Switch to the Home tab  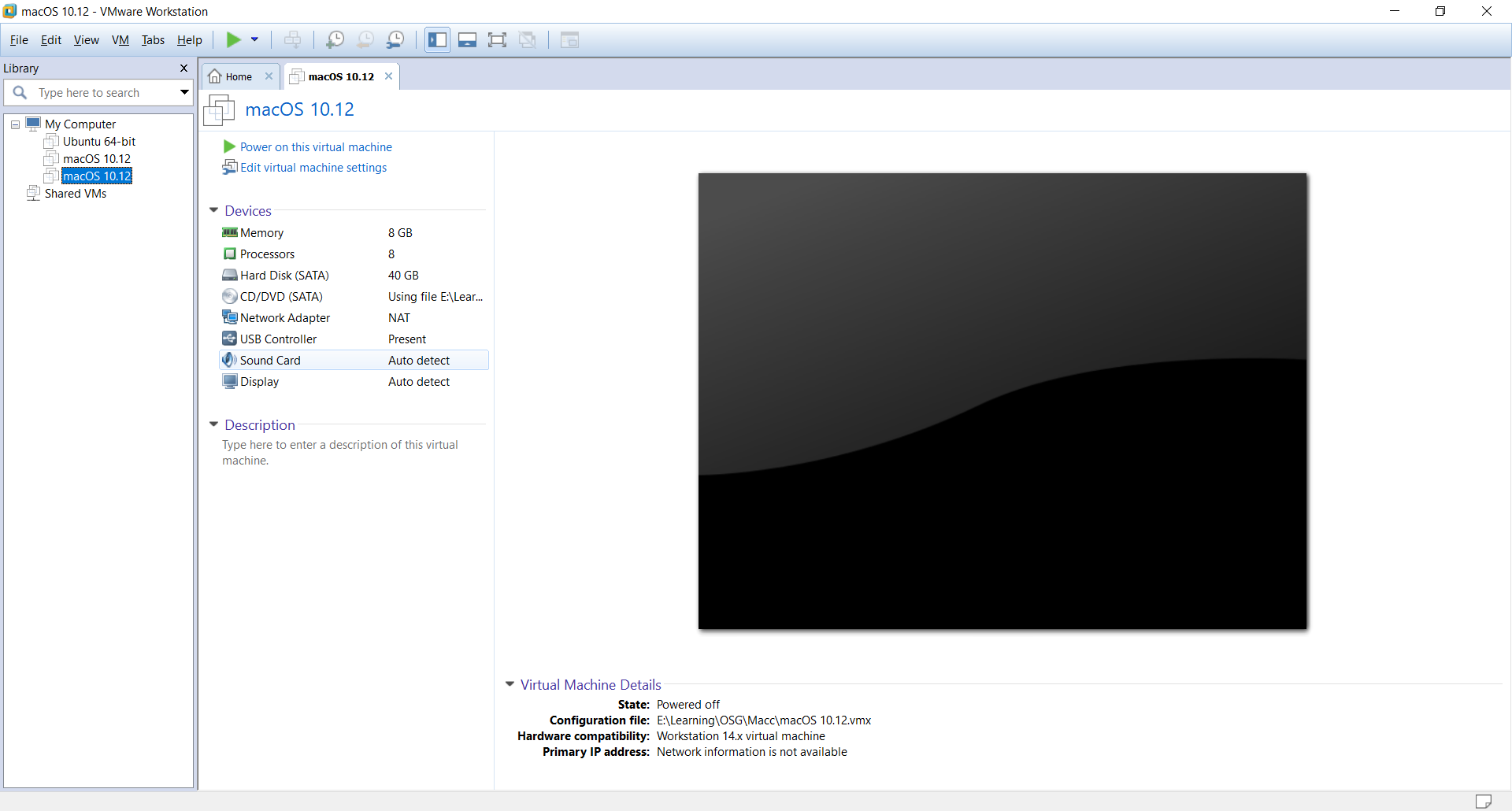click(239, 76)
